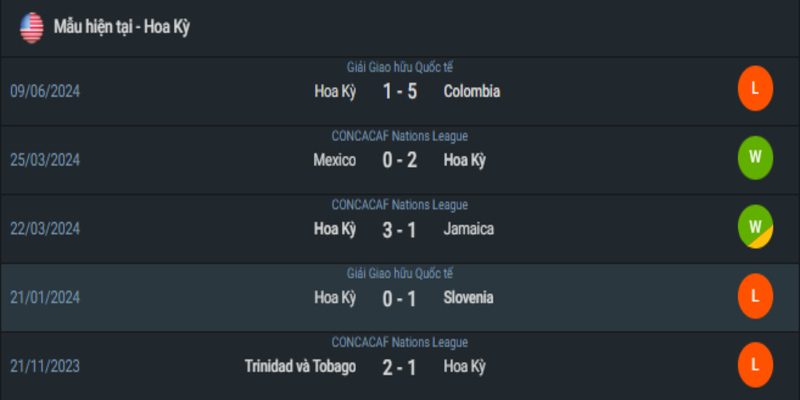Screen dimensions: 800x400
Task: Click the United States flag icon
Action: coord(32,28)
